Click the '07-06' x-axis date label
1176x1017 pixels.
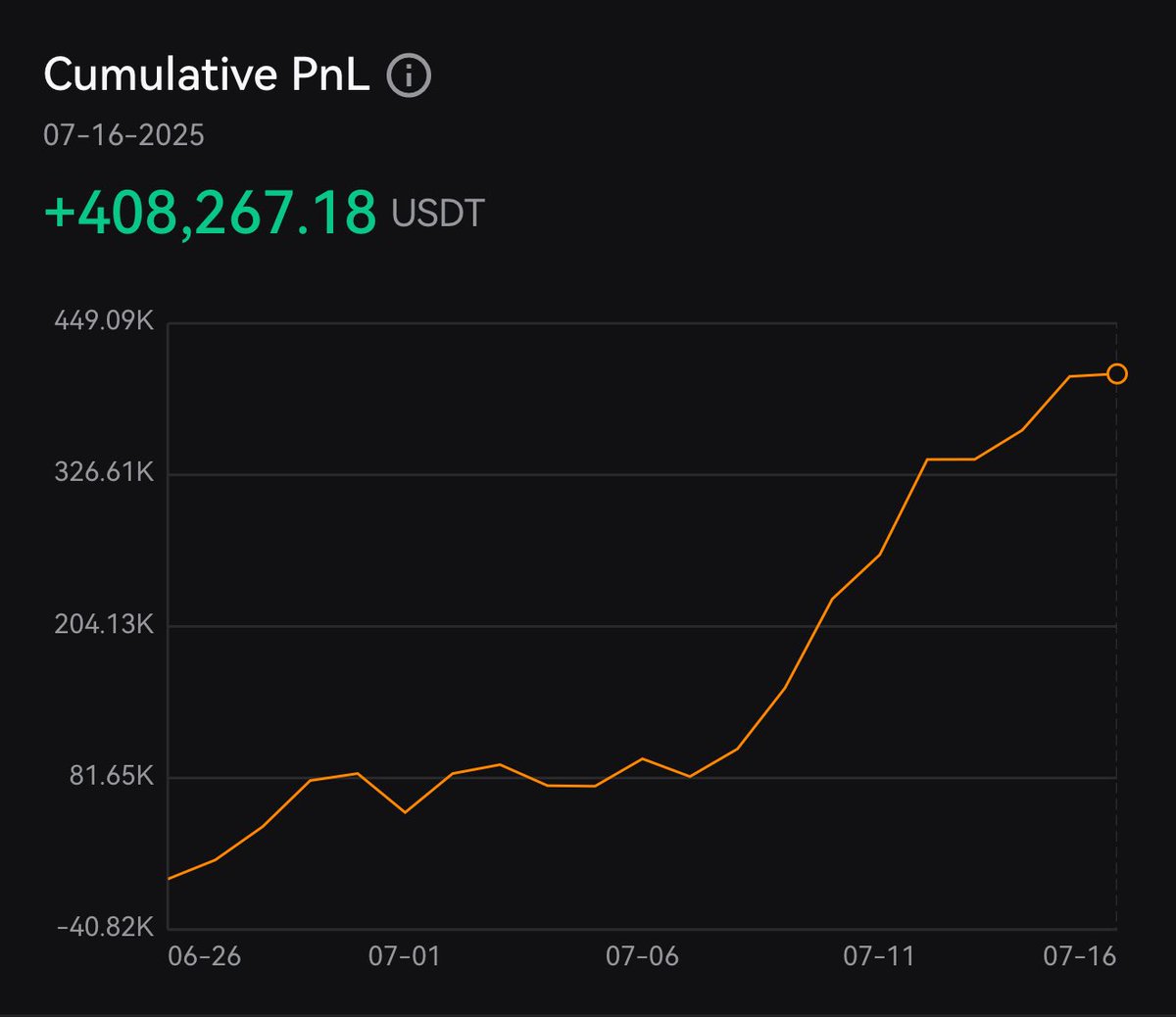(x=642, y=956)
